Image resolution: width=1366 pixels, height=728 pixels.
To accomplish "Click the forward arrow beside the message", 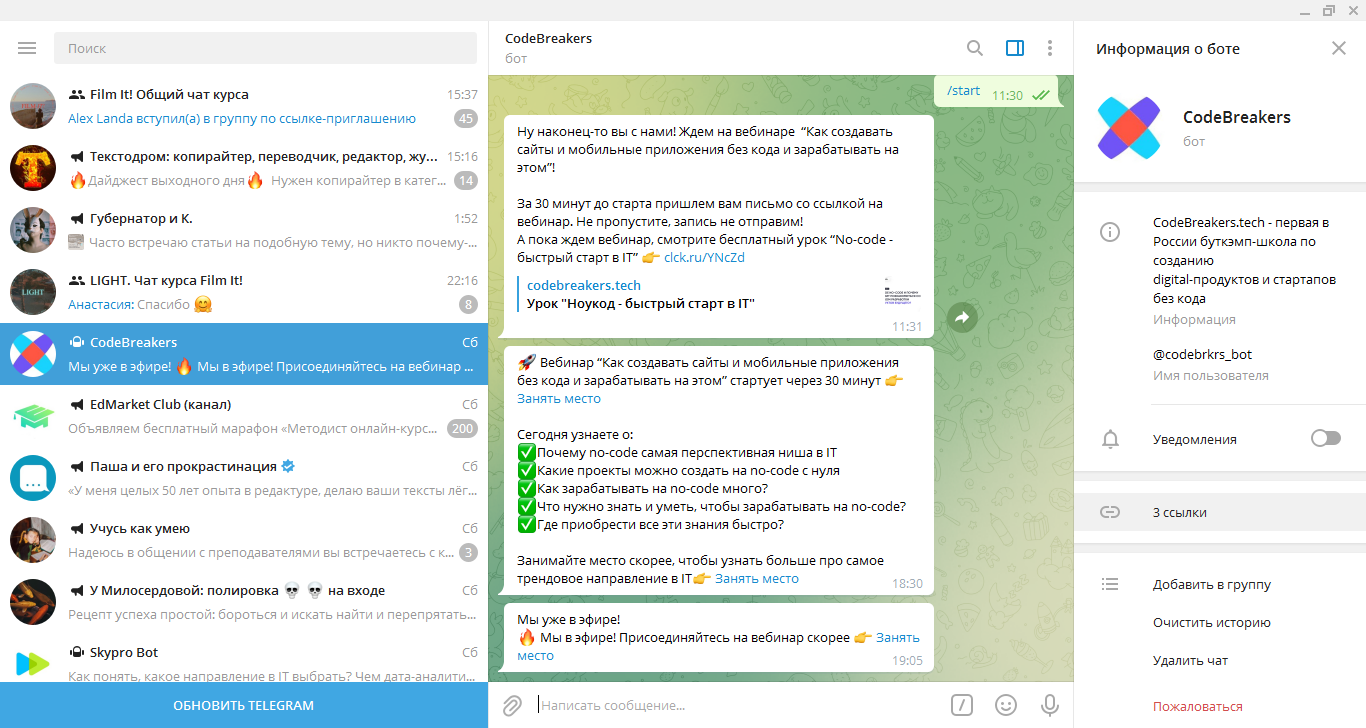I will (x=961, y=317).
